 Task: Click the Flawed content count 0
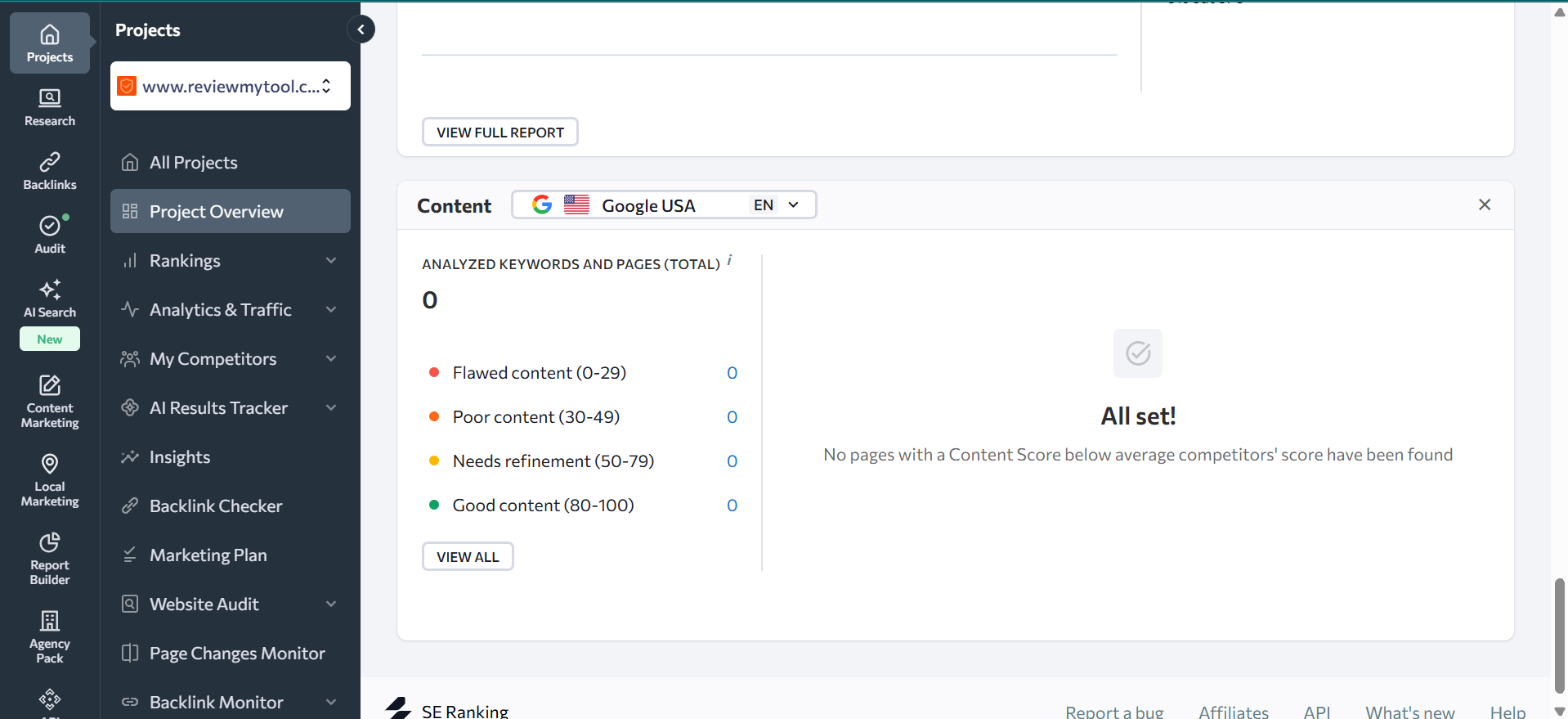pos(732,373)
